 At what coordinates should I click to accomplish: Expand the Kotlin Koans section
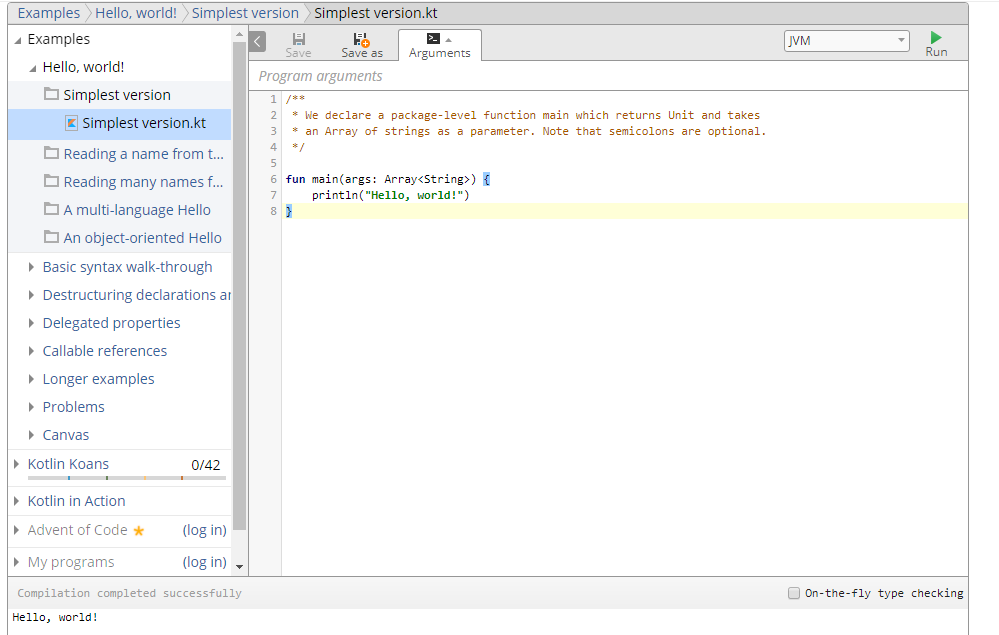tap(17, 464)
